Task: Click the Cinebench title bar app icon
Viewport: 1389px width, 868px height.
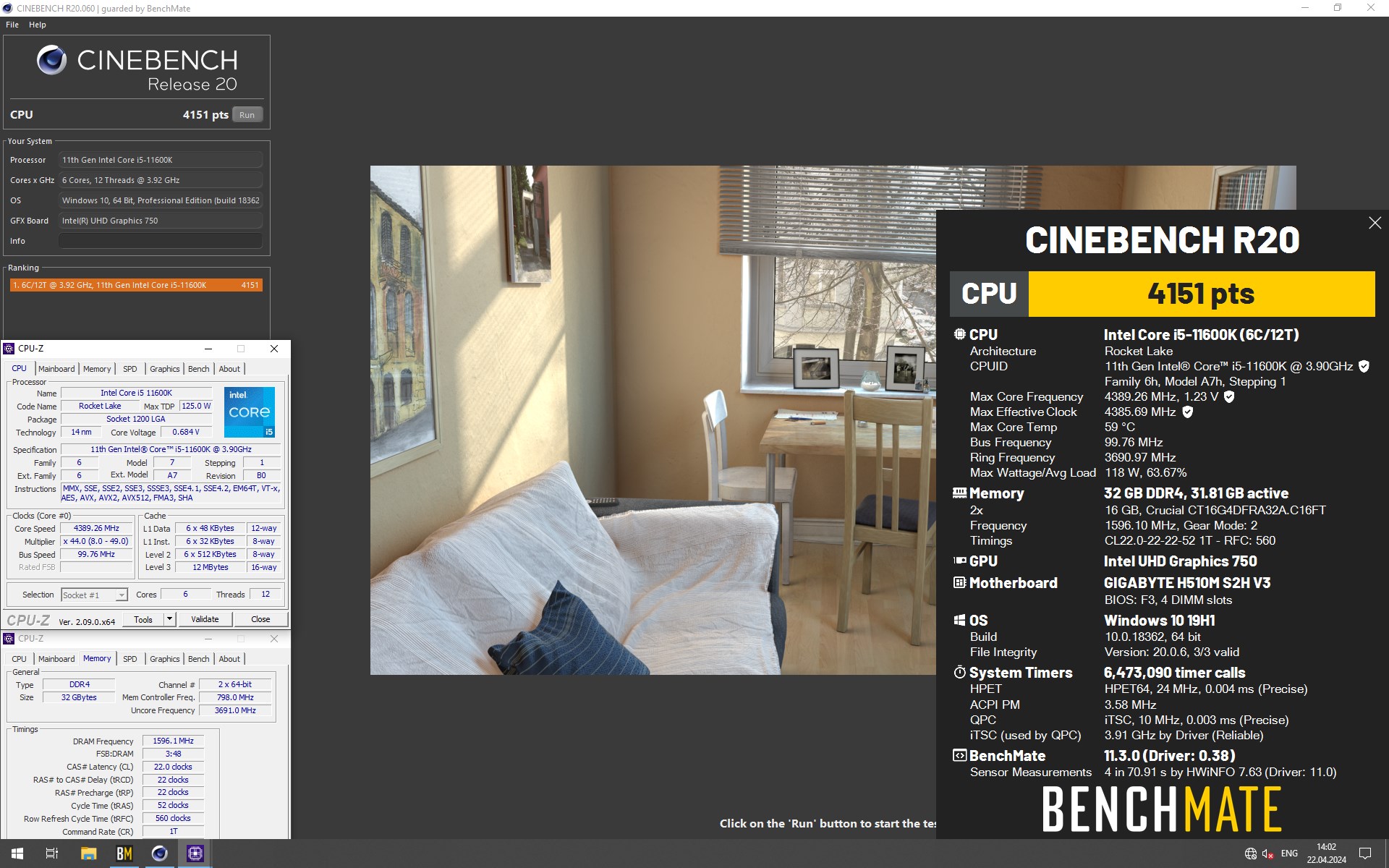Action: coord(8,8)
